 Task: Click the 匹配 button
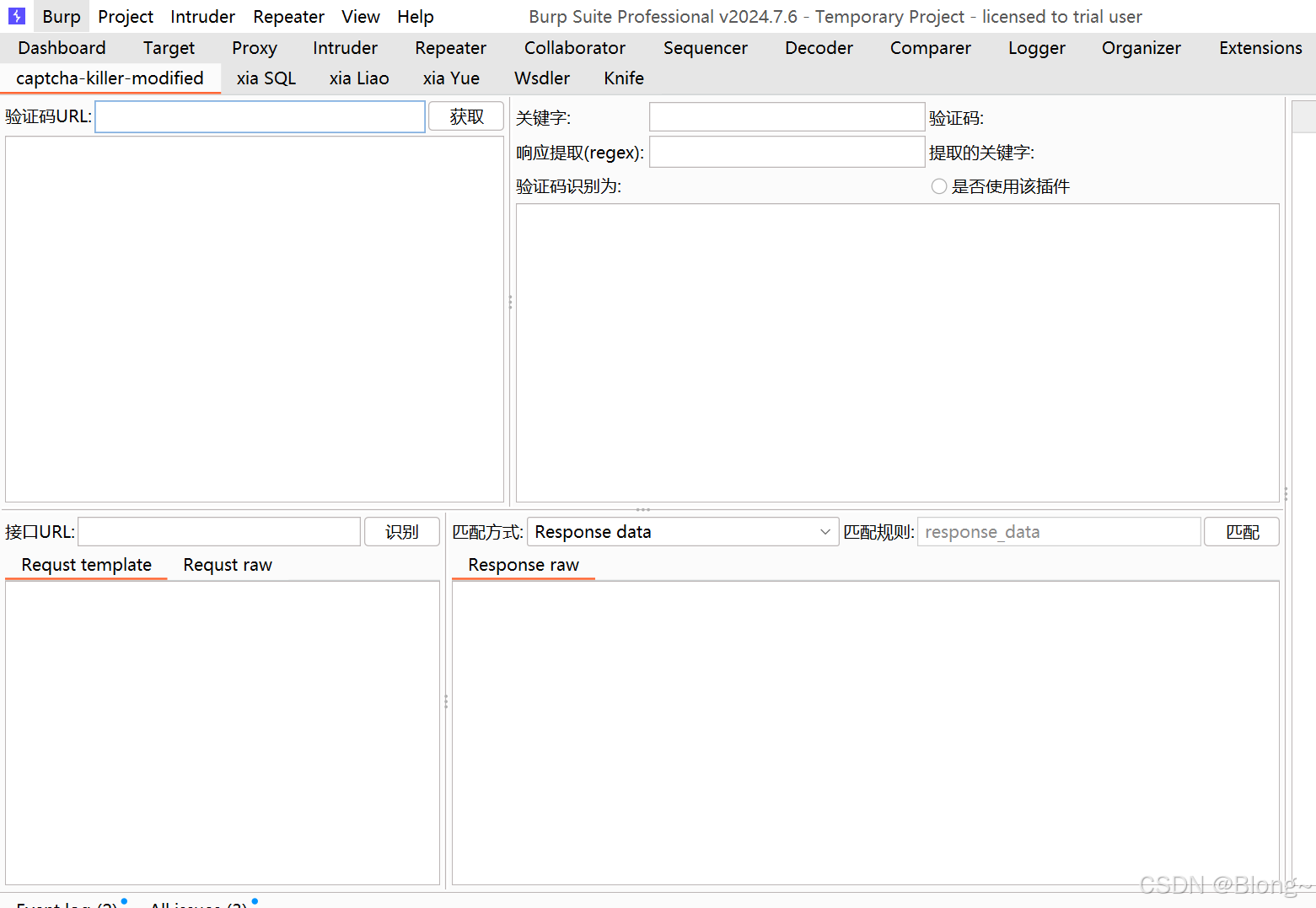pyautogui.click(x=1242, y=532)
